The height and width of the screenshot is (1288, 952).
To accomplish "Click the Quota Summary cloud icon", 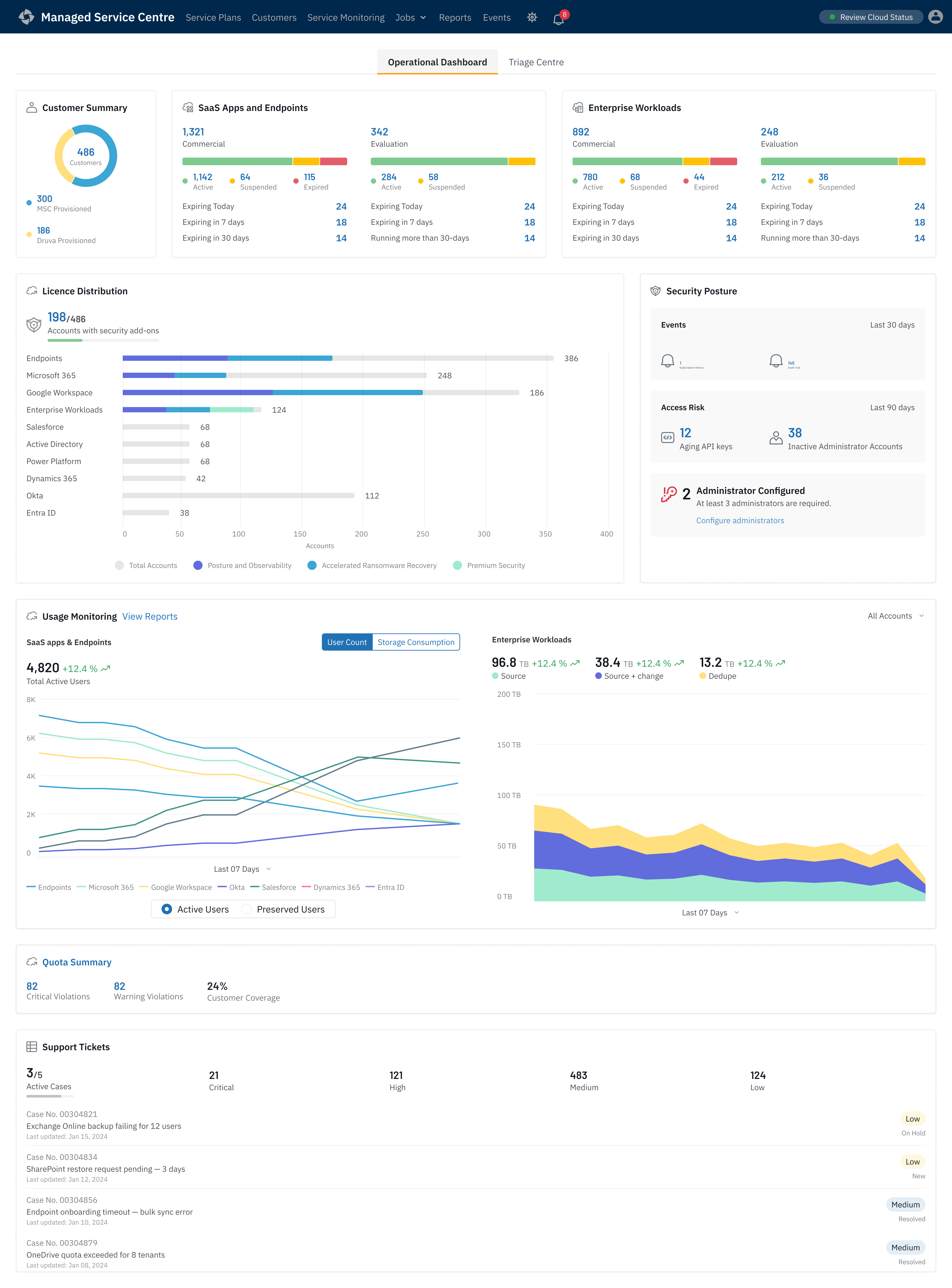I will 32,962.
